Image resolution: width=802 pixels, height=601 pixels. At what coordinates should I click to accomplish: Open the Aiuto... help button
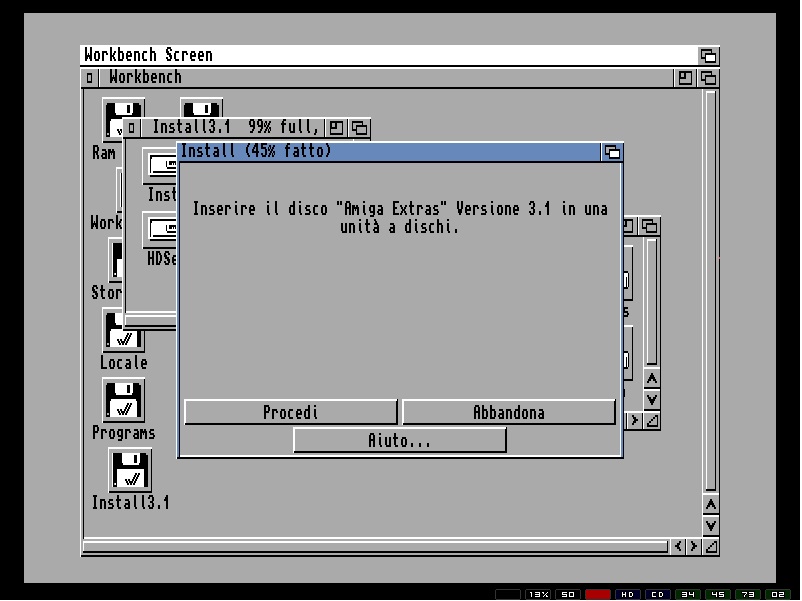(x=399, y=440)
